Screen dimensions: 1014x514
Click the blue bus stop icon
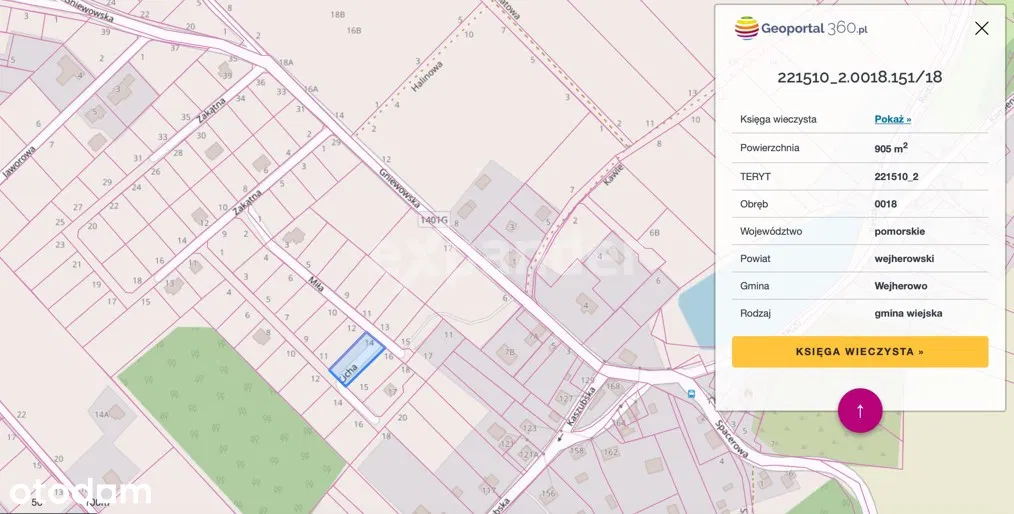click(x=693, y=394)
